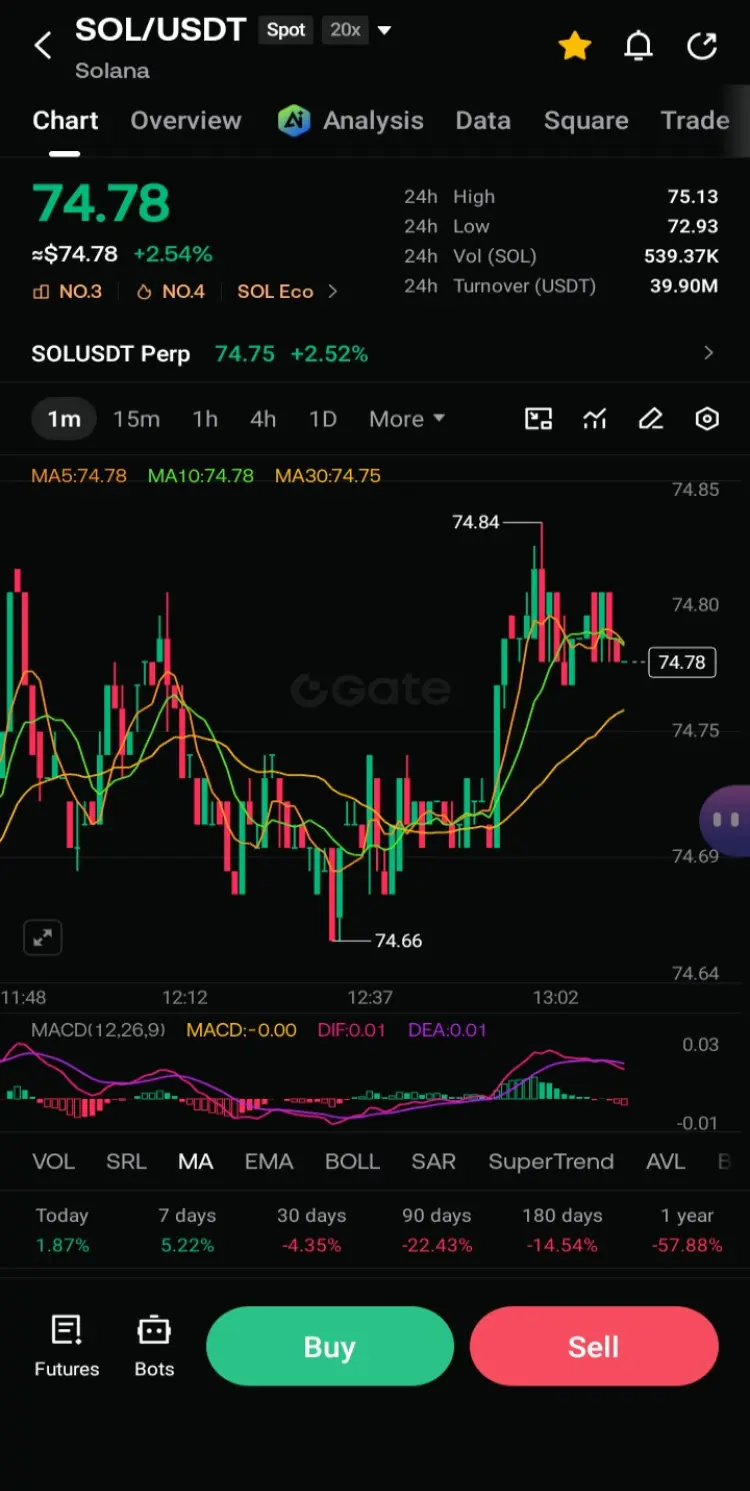The height and width of the screenshot is (1491, 750).
Task: Tap the 24h High value 75.13
Action: pos(693,197)
